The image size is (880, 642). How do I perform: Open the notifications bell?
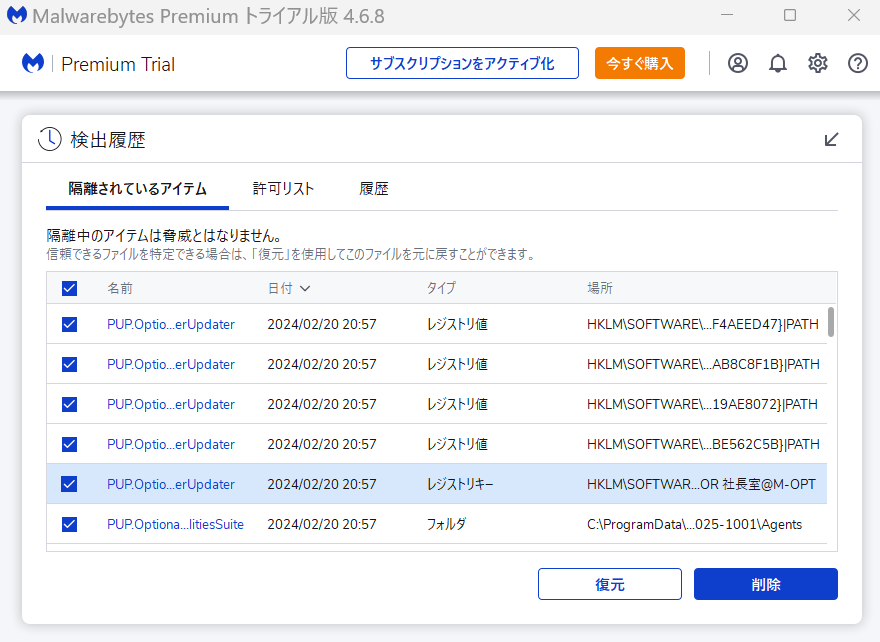[x=777, y=63]
